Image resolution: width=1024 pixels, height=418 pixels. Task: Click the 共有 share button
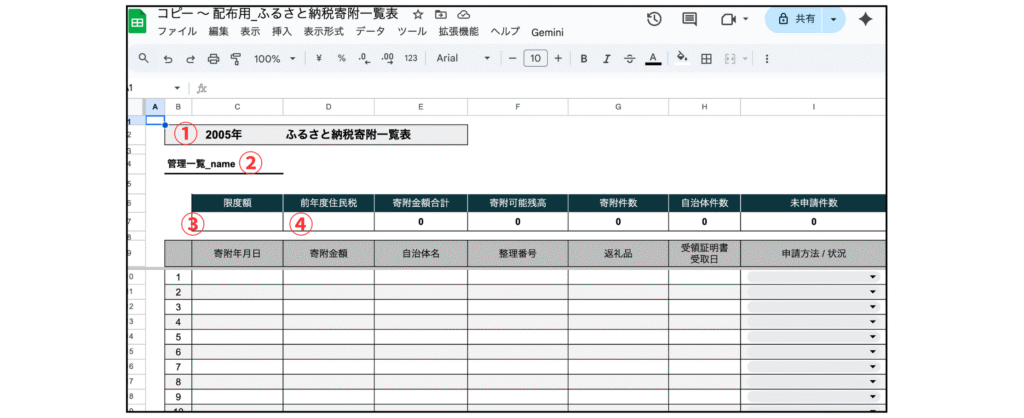(795, 19)
